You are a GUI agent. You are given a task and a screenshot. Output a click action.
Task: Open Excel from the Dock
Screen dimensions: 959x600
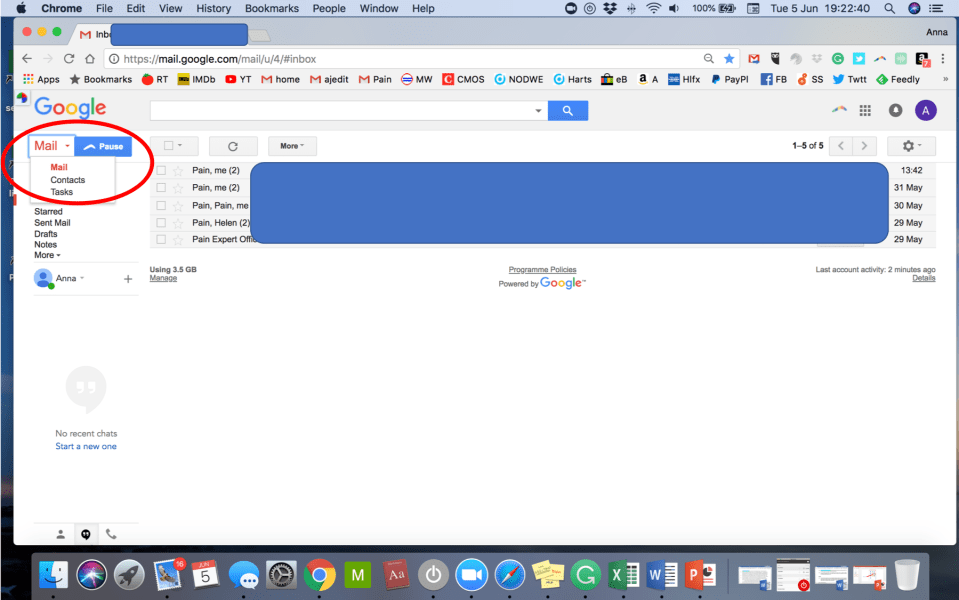tap(623, 575)
